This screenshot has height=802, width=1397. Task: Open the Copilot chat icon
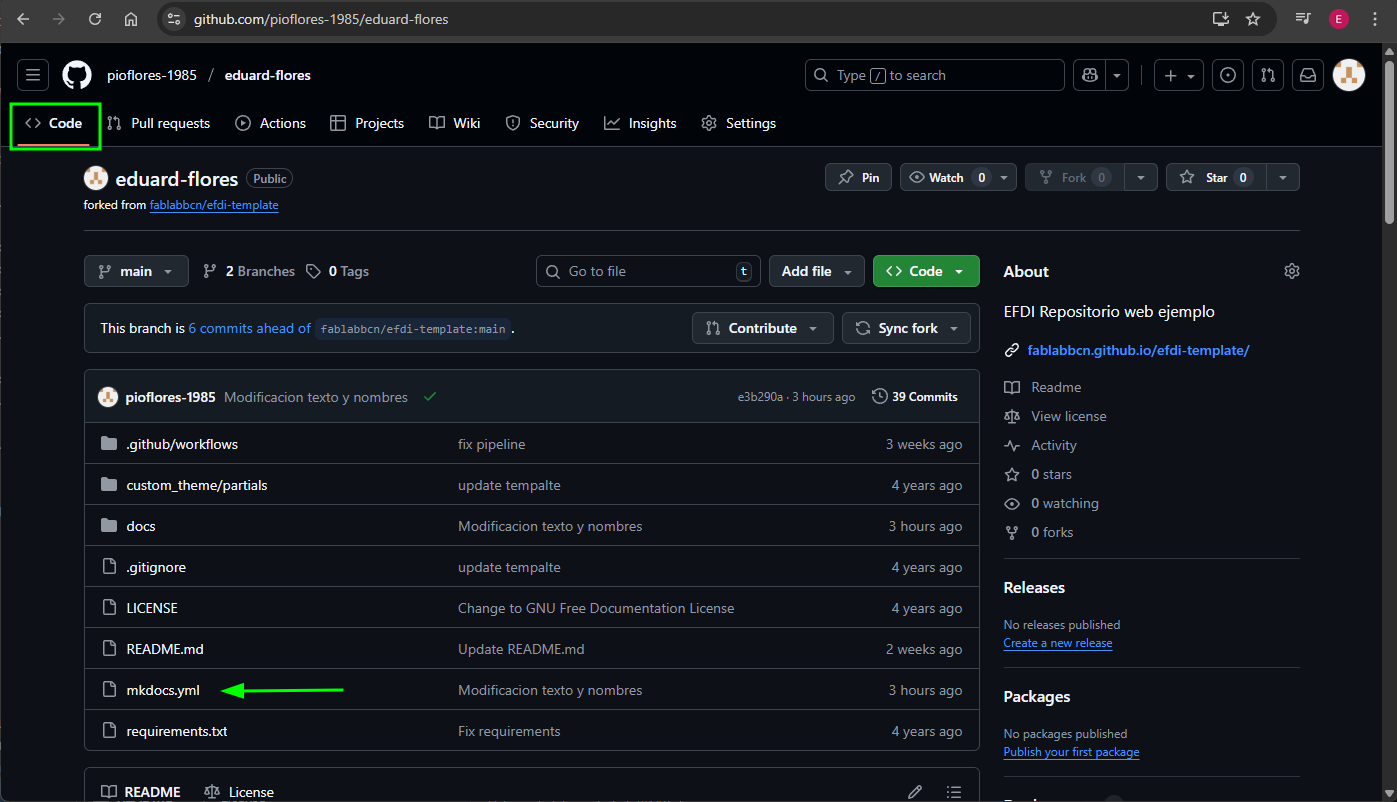pos(1089,75)
